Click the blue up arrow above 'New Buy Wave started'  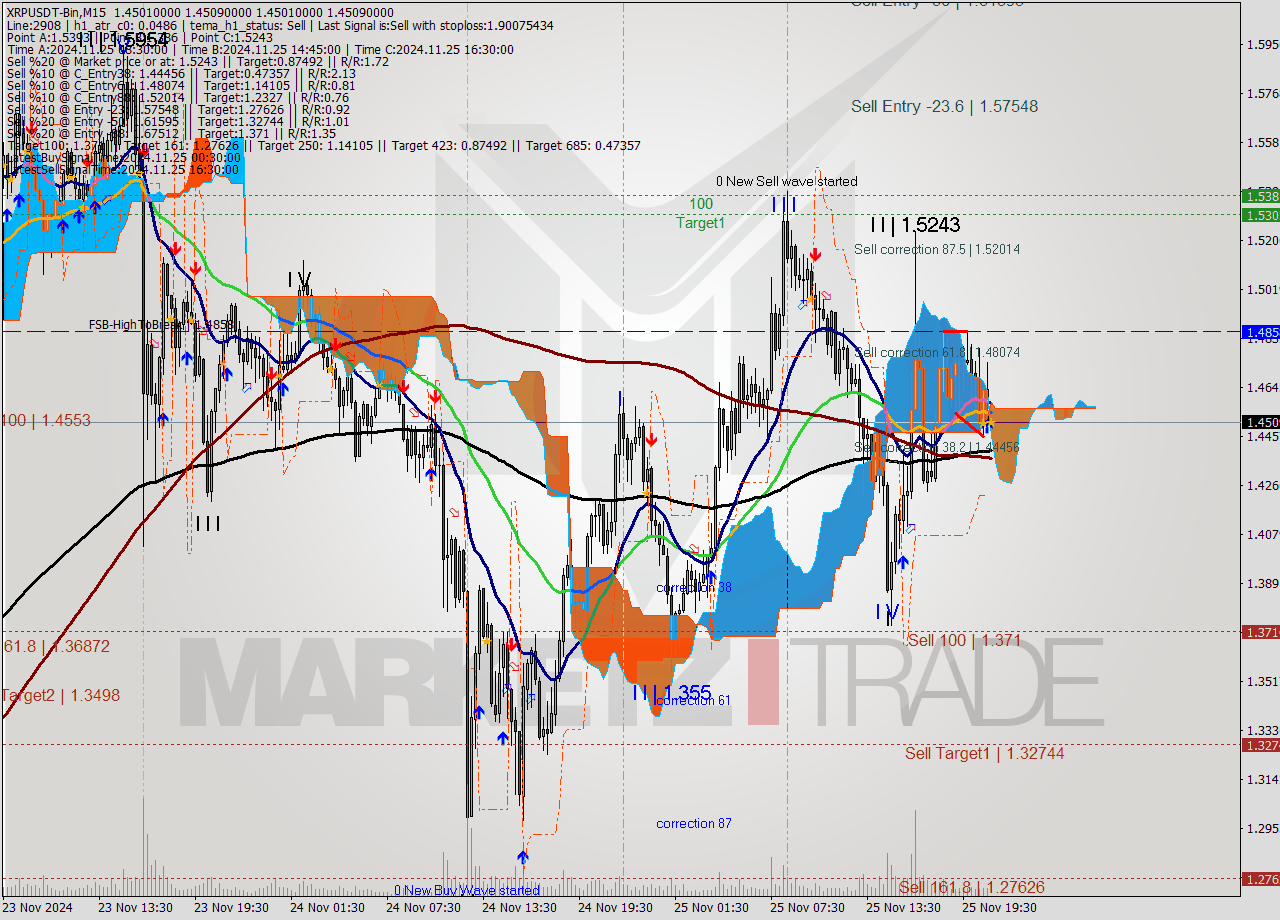(x=523, y=857)
